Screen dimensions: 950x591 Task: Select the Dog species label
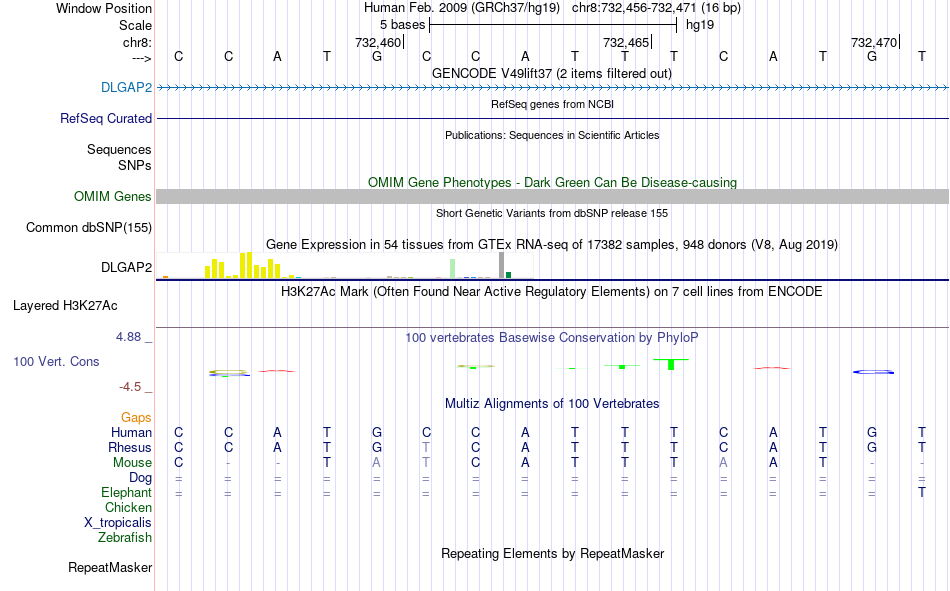click(x=140, y=478)
